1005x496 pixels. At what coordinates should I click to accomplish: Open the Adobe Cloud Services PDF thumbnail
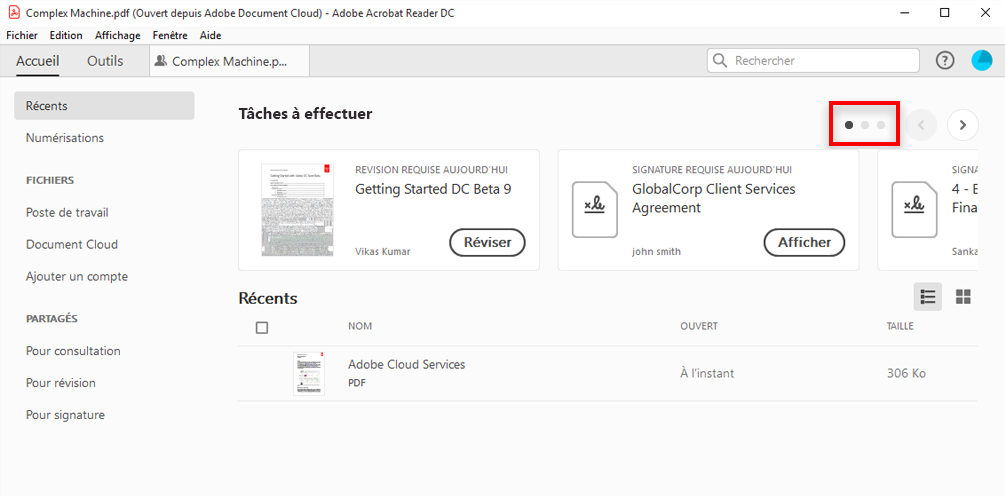(x=308, y=373)
